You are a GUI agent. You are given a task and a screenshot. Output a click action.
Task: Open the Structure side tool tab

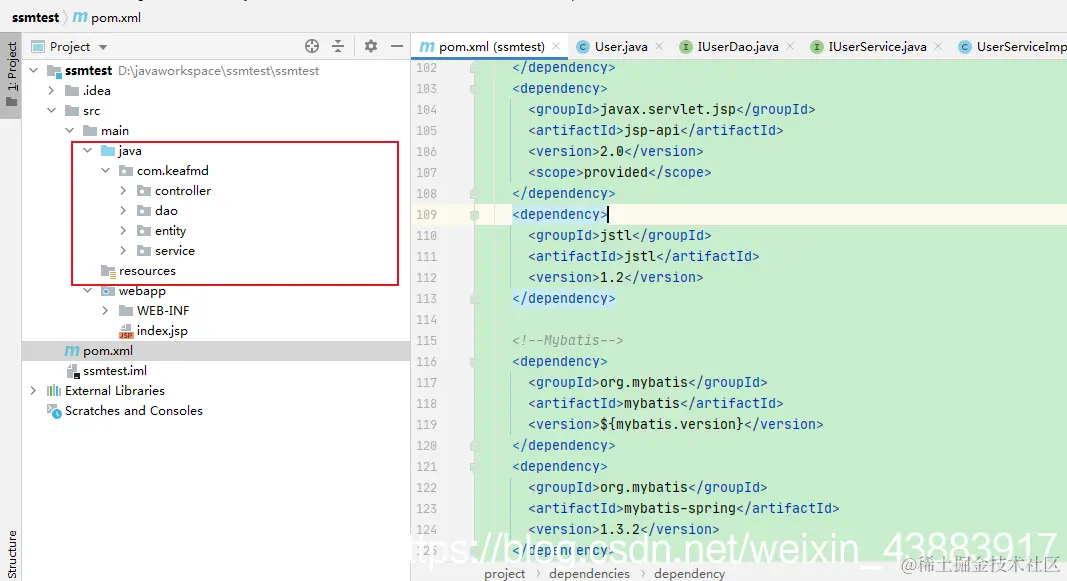11,554
